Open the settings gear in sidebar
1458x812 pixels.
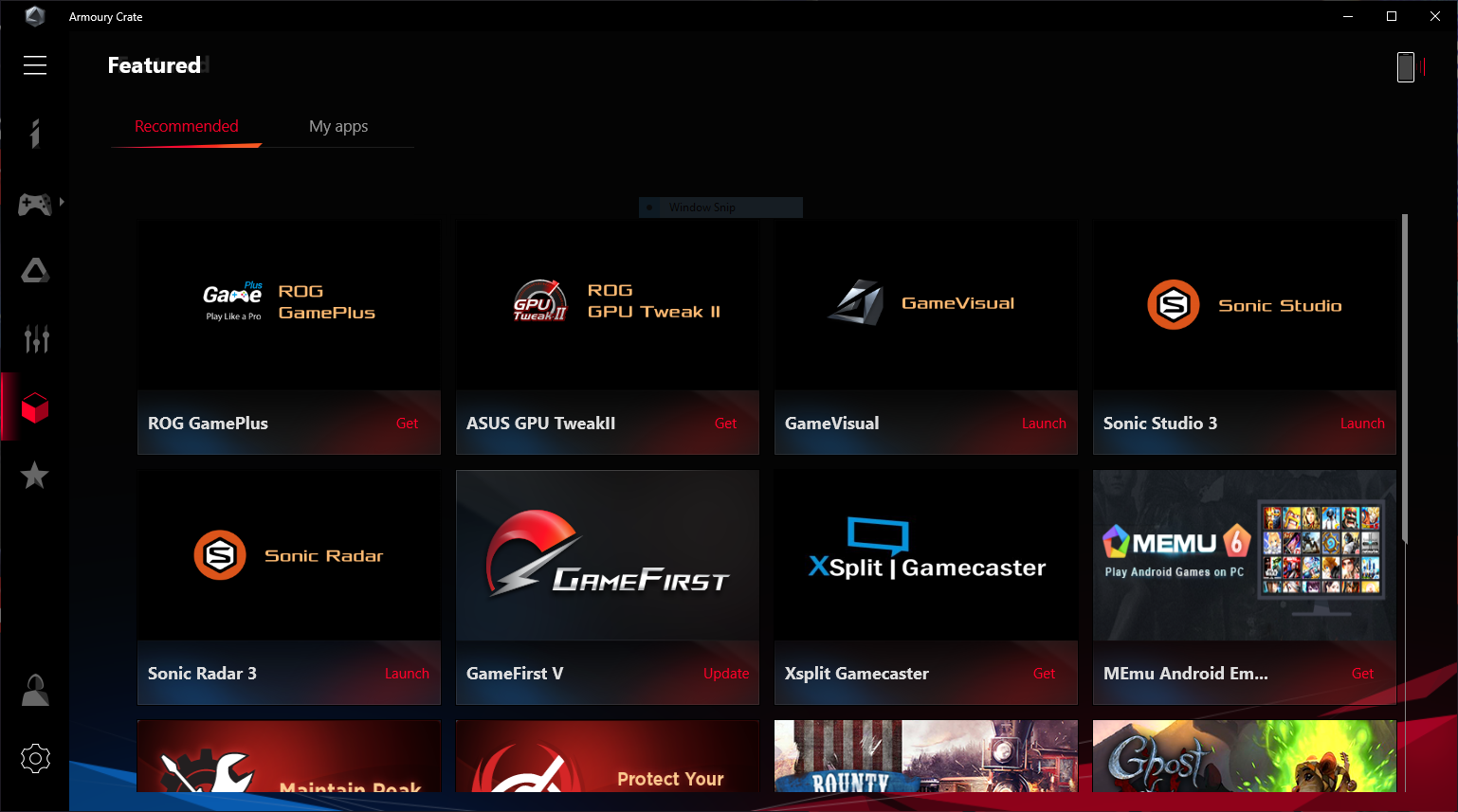(x=35, y=758)
